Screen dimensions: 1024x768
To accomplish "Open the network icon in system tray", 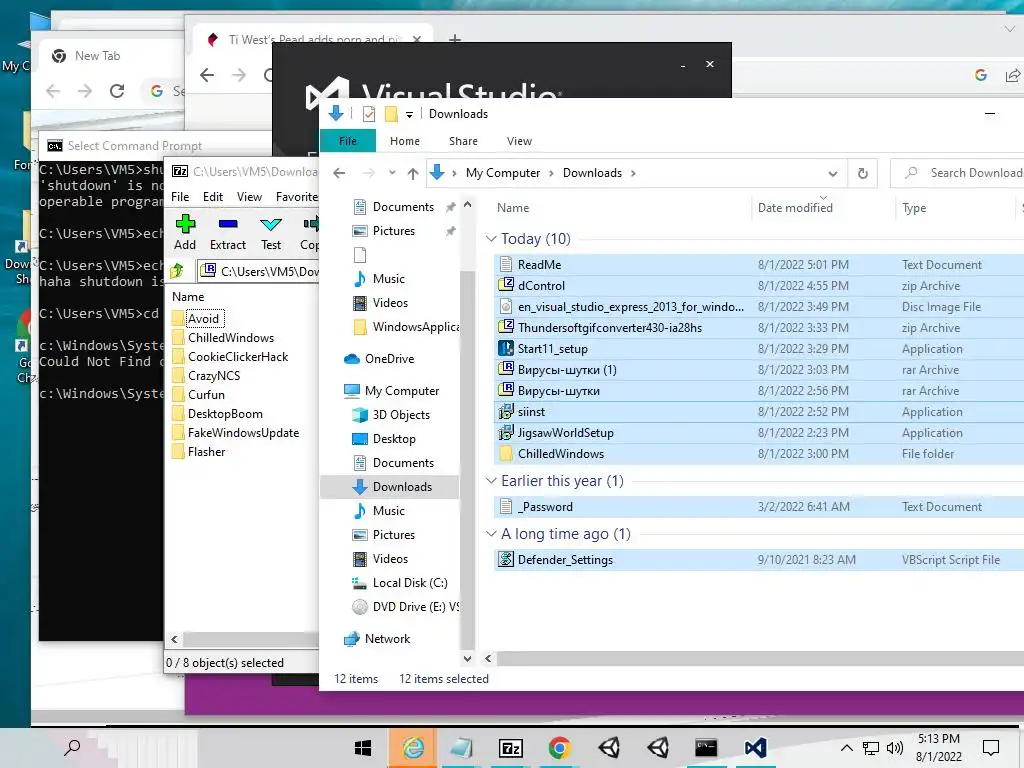I will click(x=871, y=748).
